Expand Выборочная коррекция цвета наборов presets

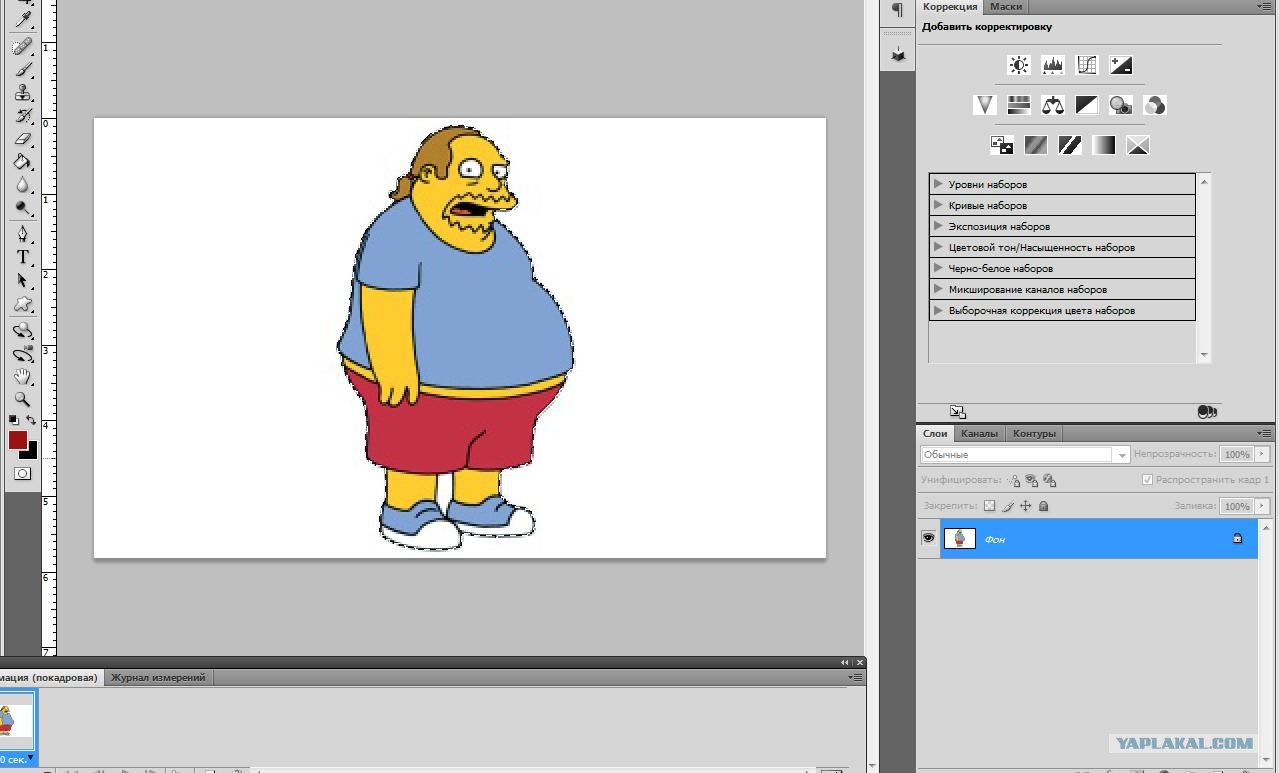pyautogui.click(x=938, y=310)
